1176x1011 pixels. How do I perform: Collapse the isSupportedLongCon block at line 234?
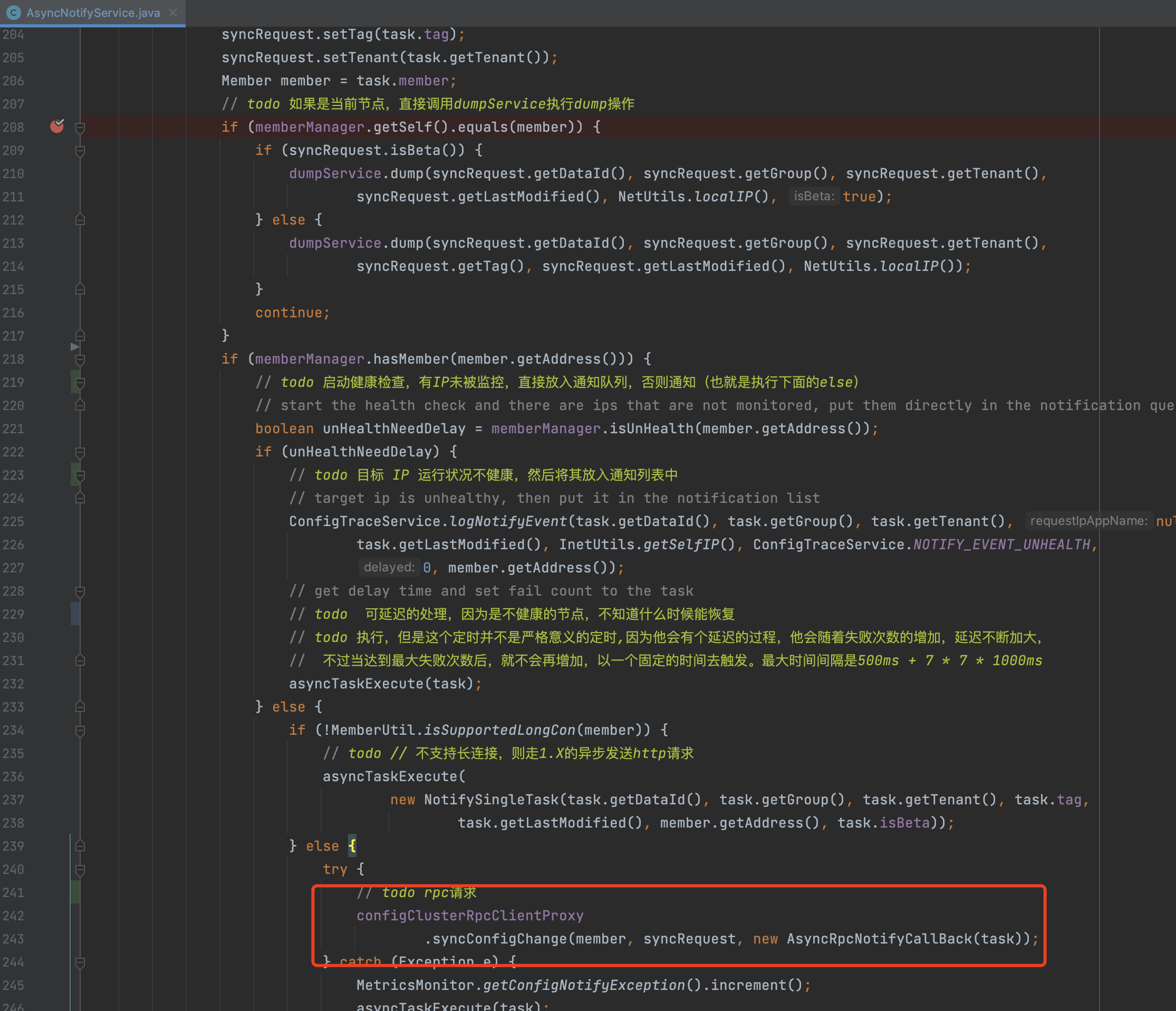80,731
